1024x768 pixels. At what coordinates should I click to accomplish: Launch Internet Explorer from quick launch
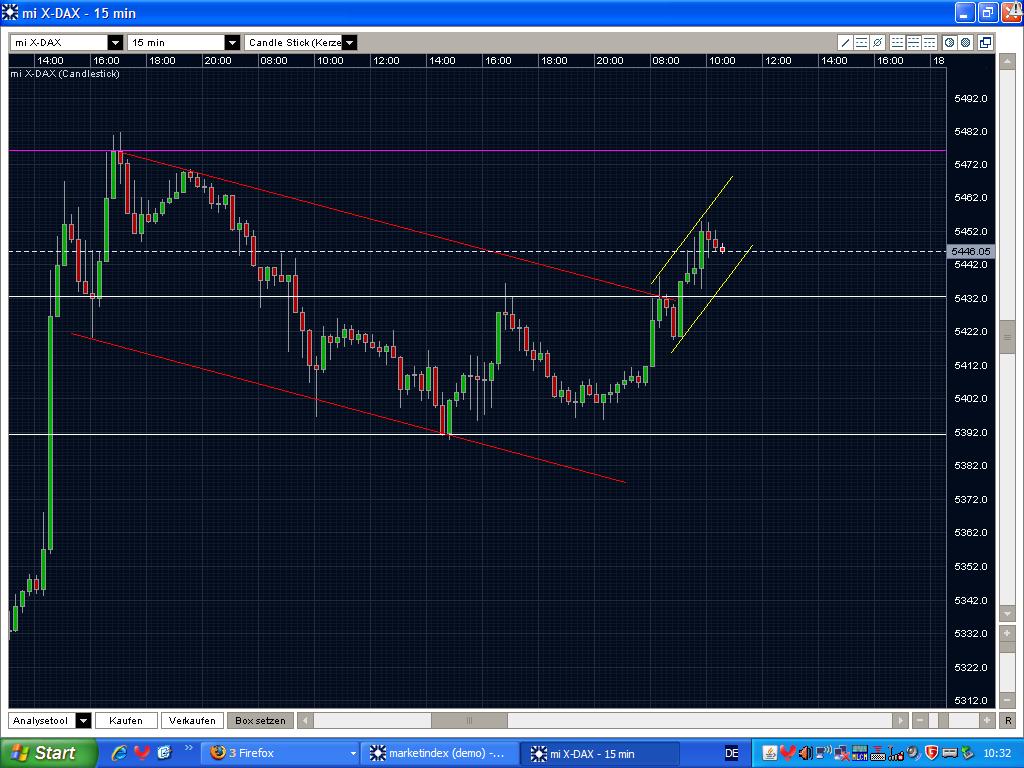point(120,753)
